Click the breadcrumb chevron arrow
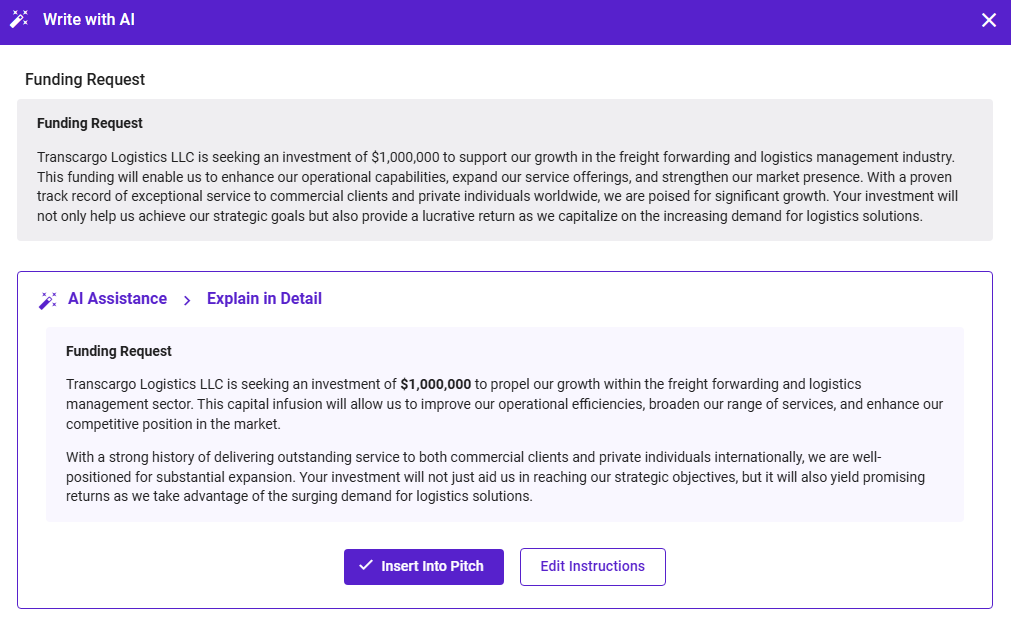Viewport: 1011px width, 639px height. [187, 300]
